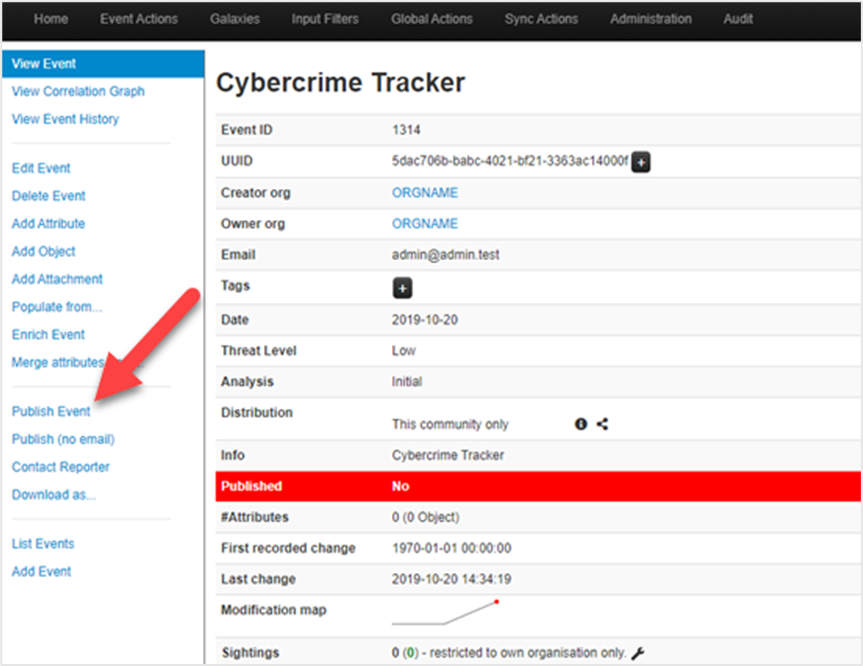Click Edit Event in the sidebar

click(41, 168)
